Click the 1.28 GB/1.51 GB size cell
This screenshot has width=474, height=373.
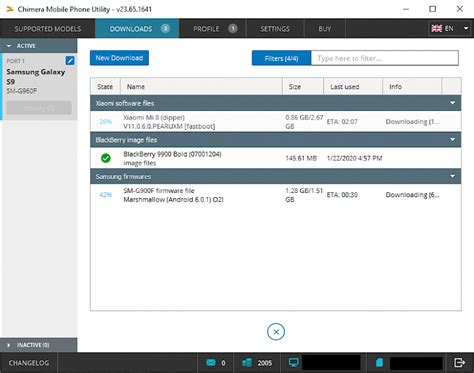tap(304, 195)
